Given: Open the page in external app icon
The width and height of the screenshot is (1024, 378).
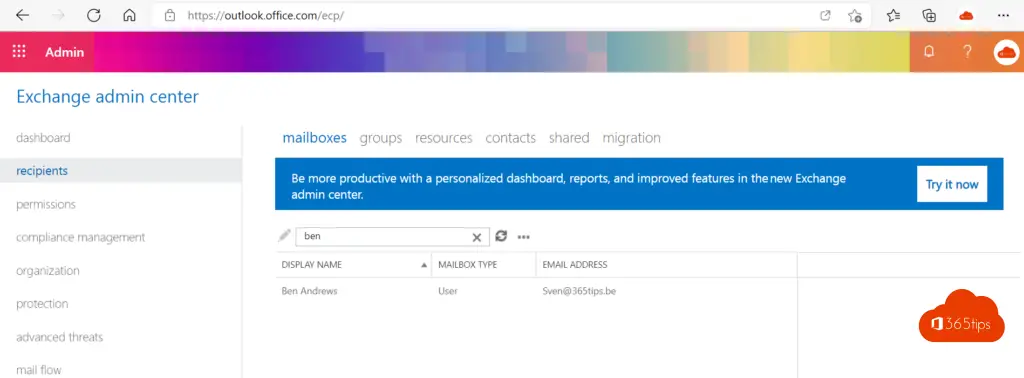Looking at the screenshot, I should point(825,16).
